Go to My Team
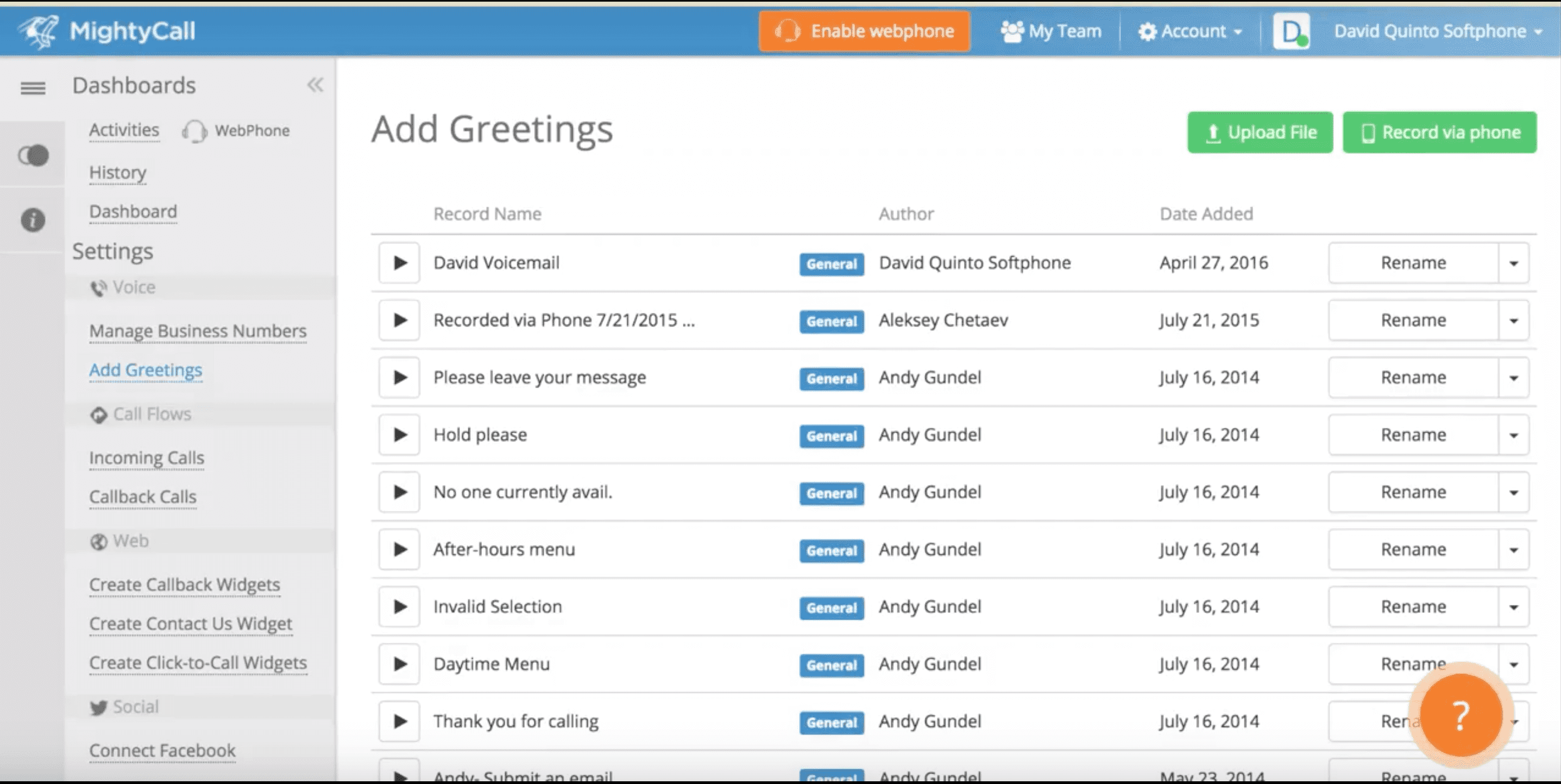This screenshot has width=1561, height=784. point(1052,31)
